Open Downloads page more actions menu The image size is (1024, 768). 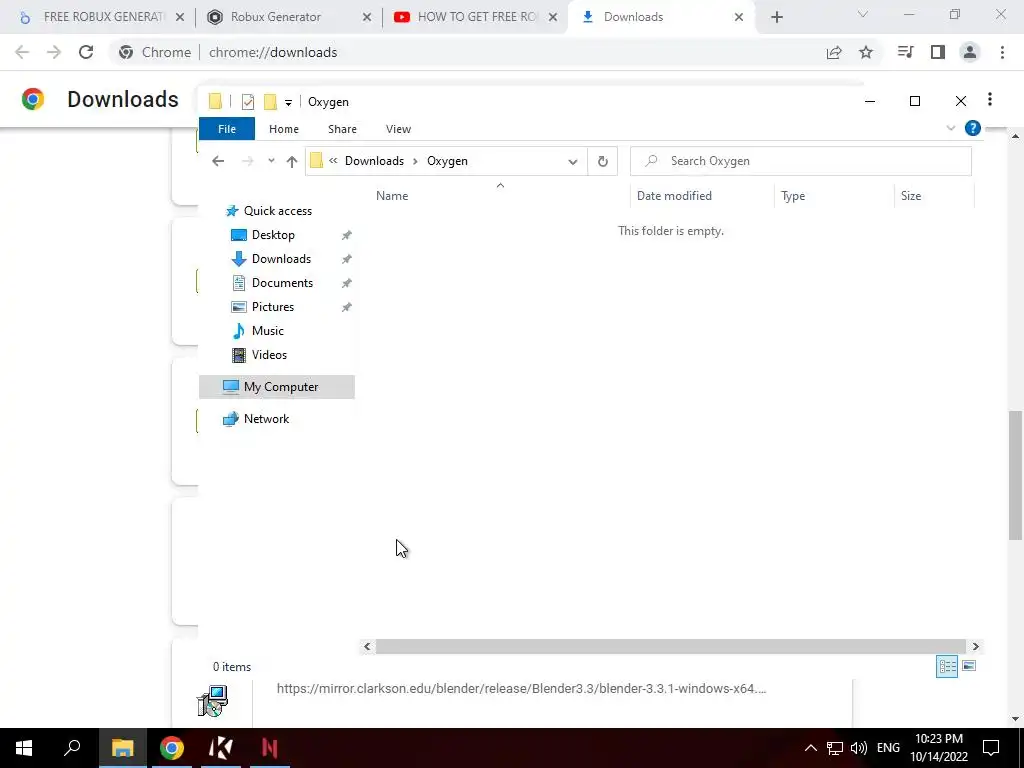[x=990, y=99]
